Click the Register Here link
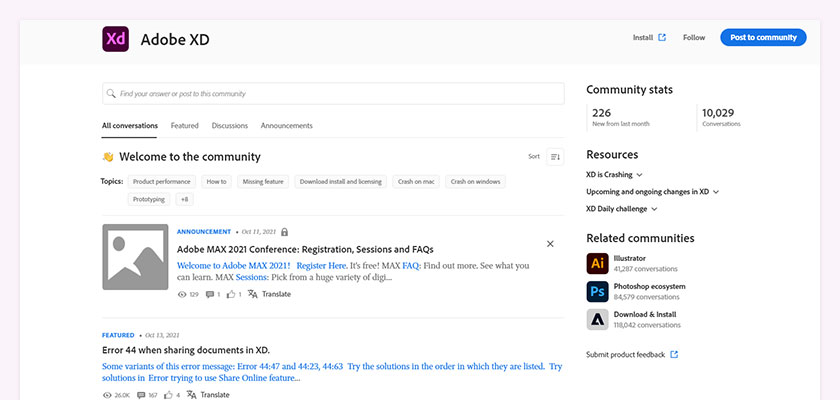 click(x=321, y=266)
